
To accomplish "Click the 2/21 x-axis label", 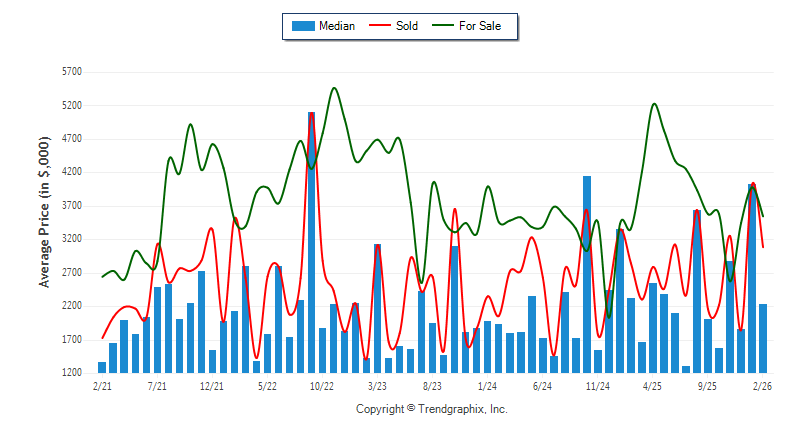I will pos(102,386).
